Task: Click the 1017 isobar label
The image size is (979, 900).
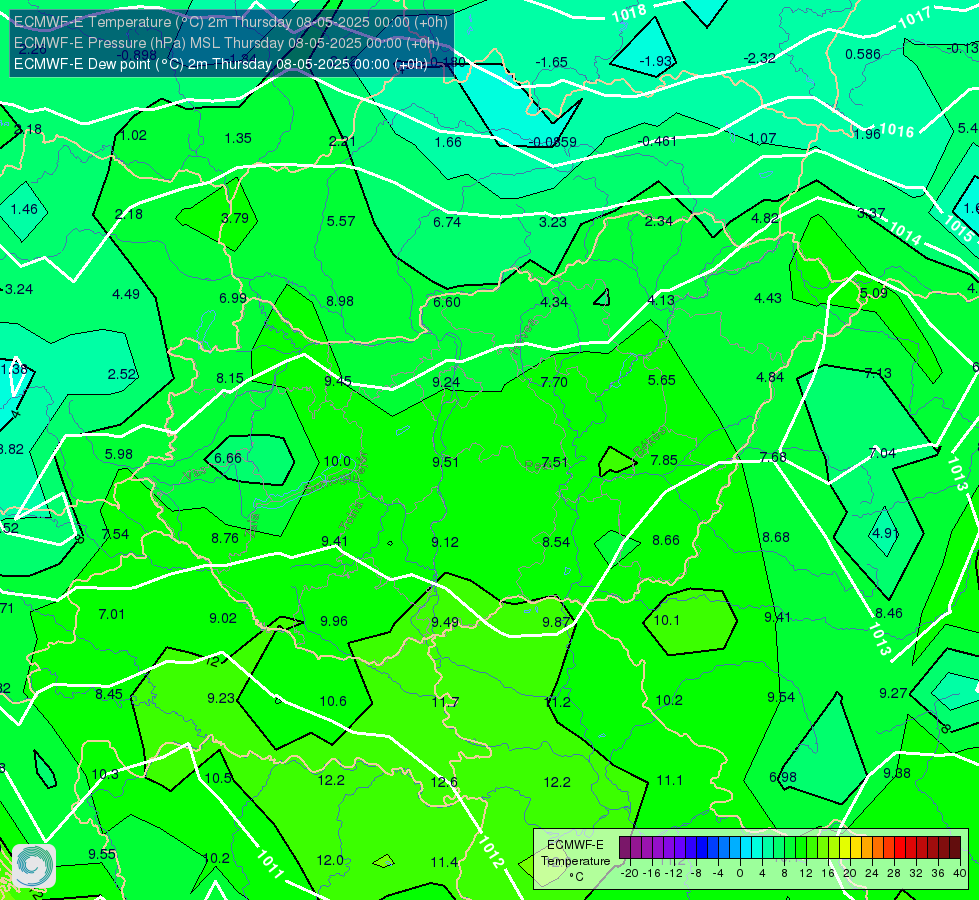Action: (915, 17)
